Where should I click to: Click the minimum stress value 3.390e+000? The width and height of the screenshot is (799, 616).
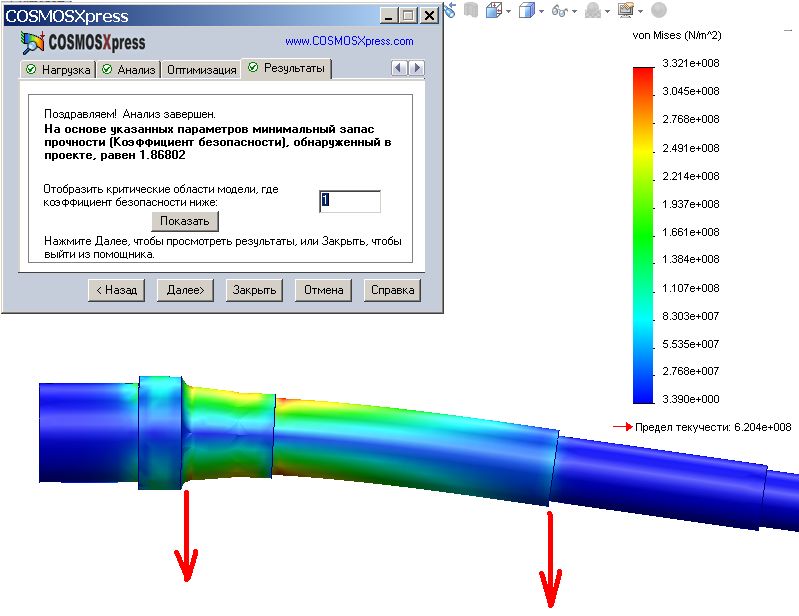(690, 399)
